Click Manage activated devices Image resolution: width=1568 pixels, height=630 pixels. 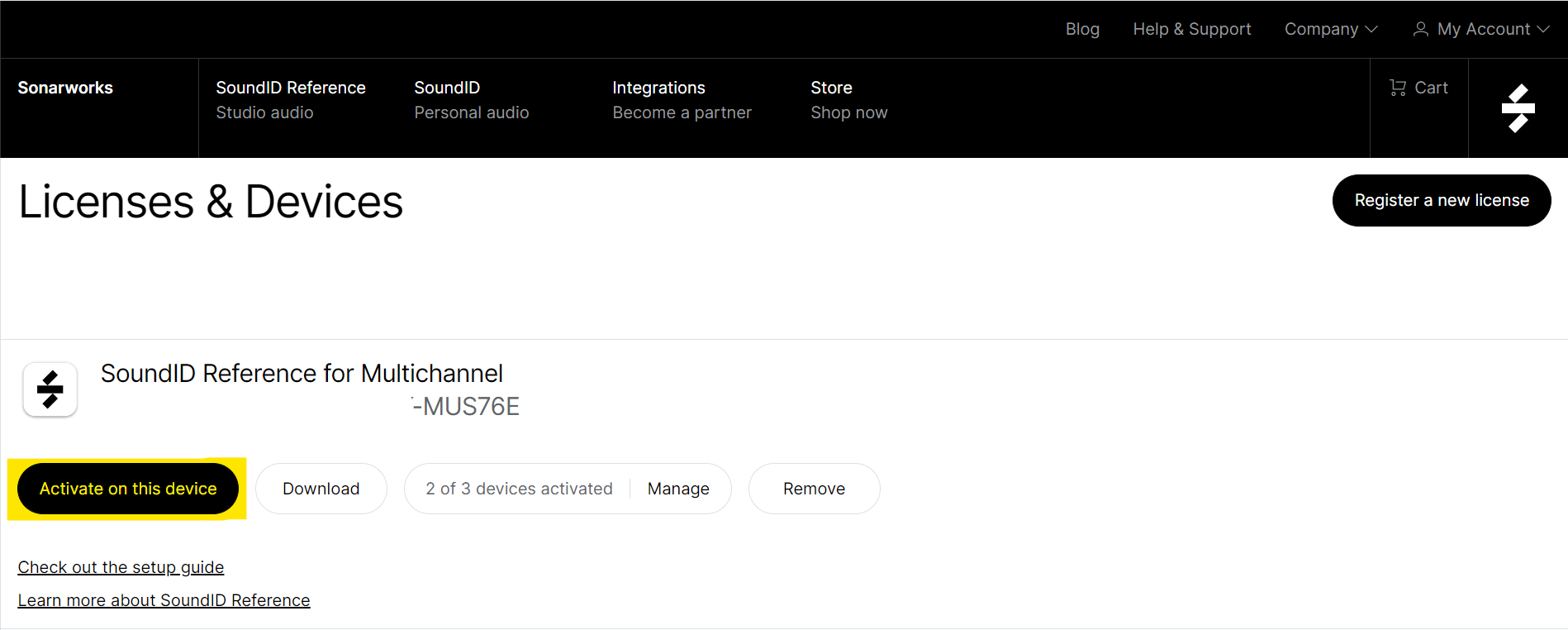click(x=678, y=489)
